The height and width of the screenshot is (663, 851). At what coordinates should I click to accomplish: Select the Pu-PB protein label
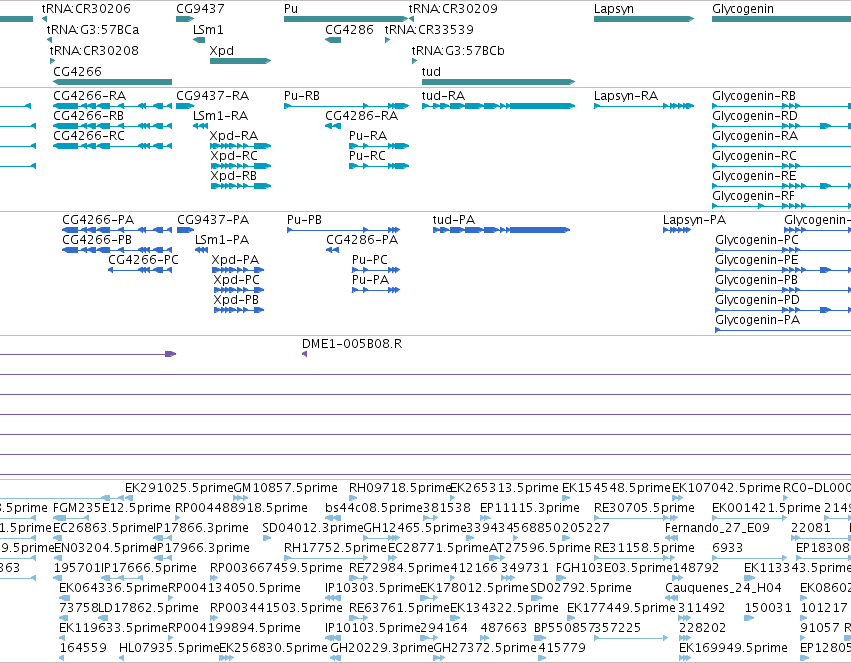click(304, 220)
